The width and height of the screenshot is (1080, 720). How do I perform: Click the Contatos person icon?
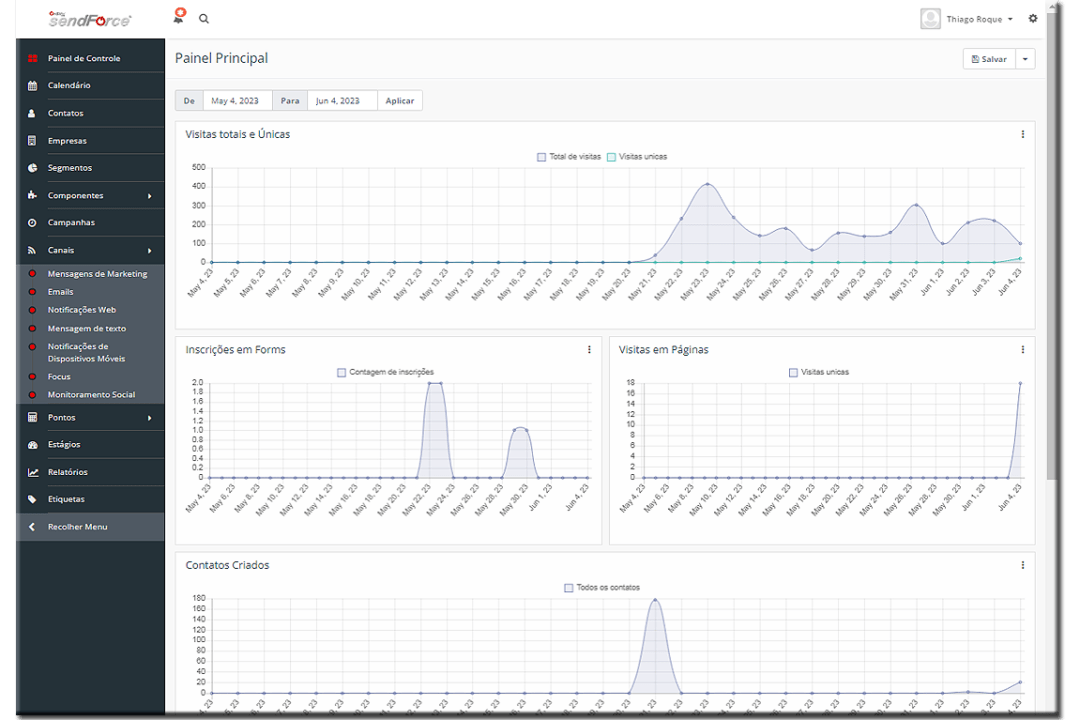tap(32, 113)
